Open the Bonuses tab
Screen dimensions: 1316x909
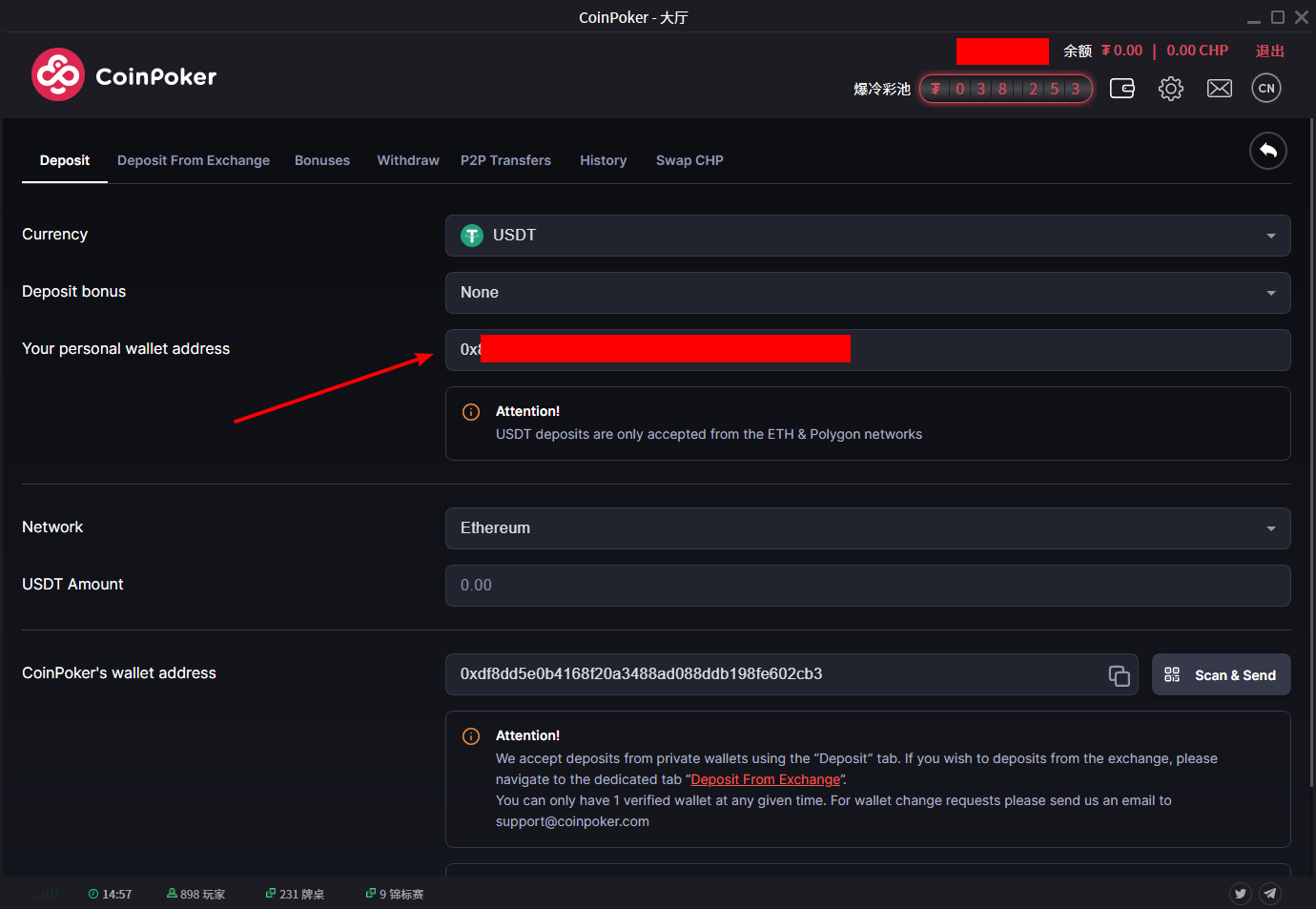click(322, 160)
